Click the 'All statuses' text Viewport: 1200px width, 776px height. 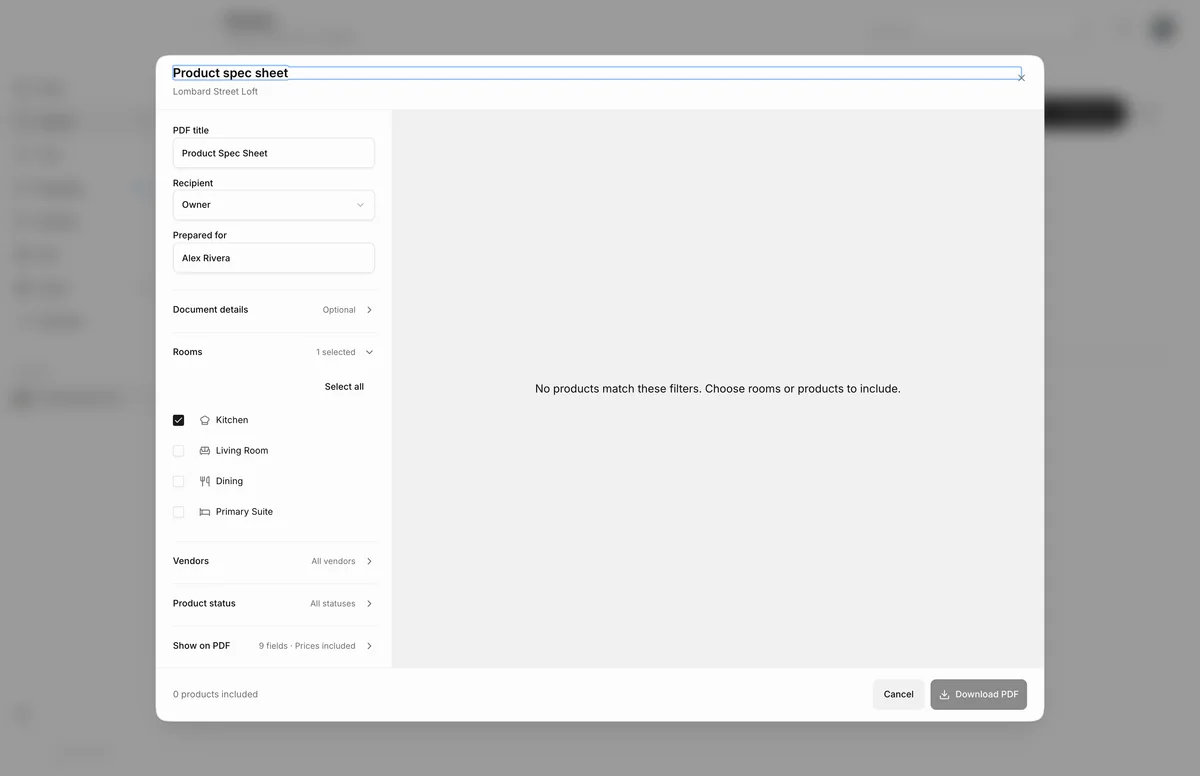(333, 604)
